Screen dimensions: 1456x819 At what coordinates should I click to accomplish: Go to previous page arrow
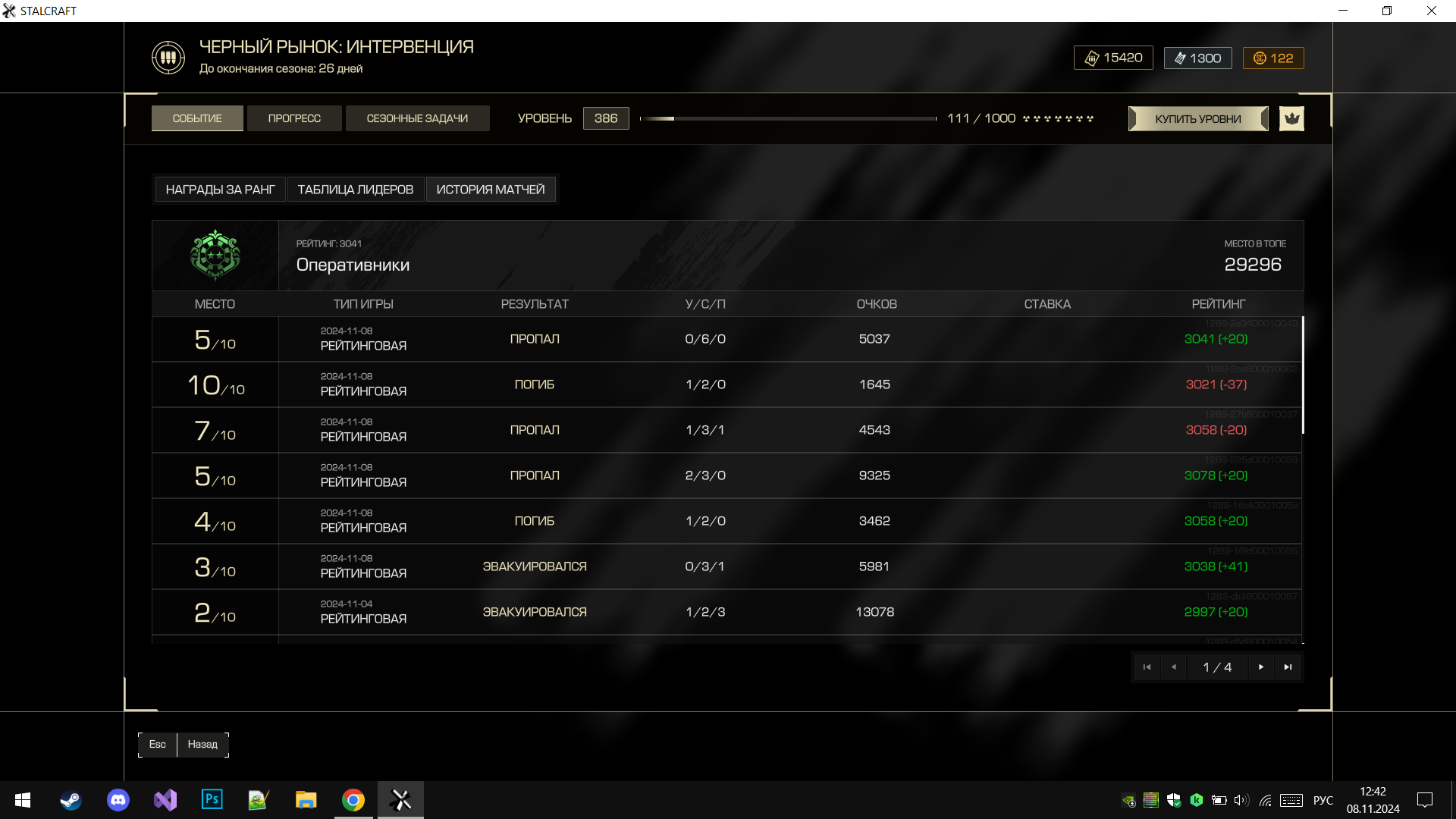[1174, 667]
